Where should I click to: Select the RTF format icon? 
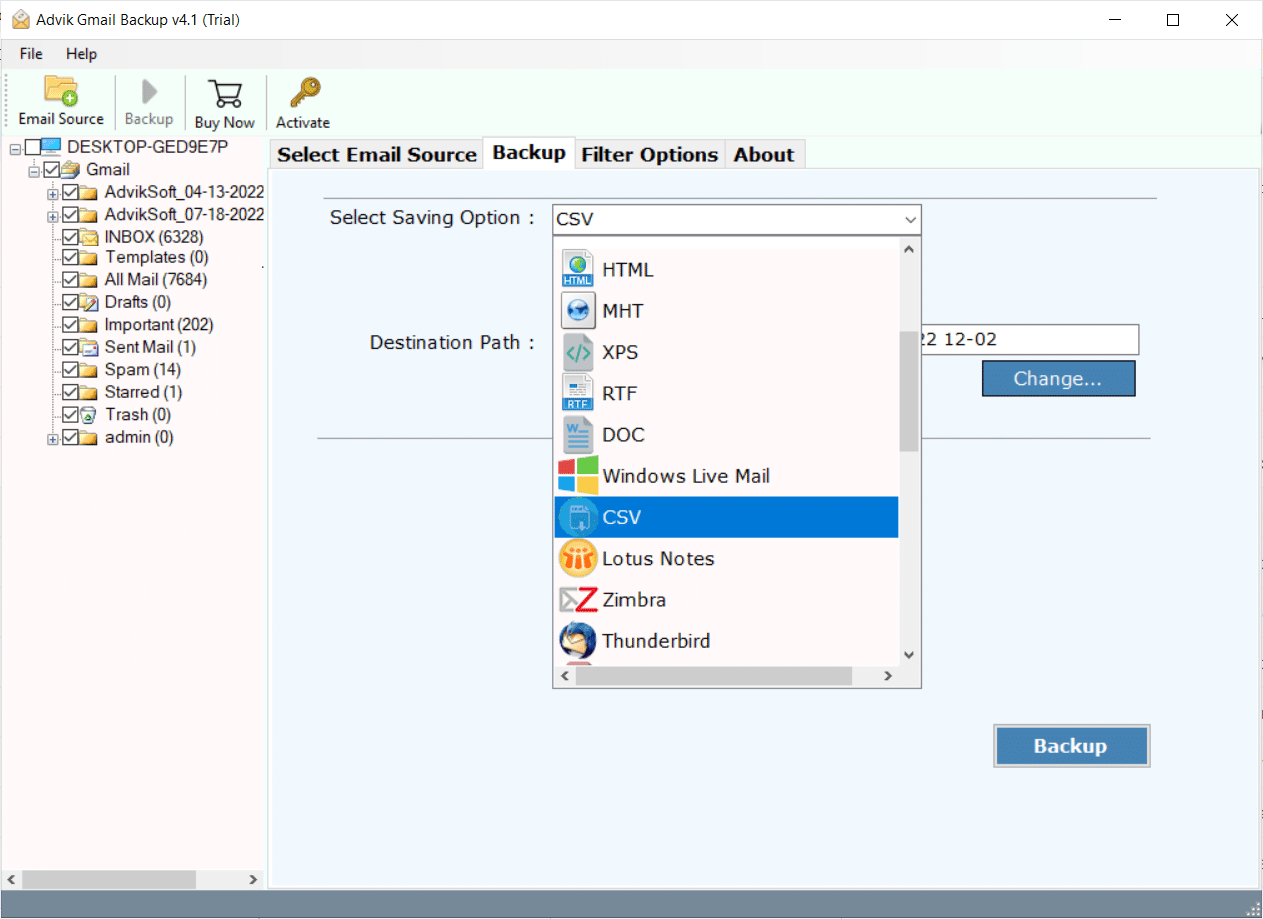[x=578, y=393]
